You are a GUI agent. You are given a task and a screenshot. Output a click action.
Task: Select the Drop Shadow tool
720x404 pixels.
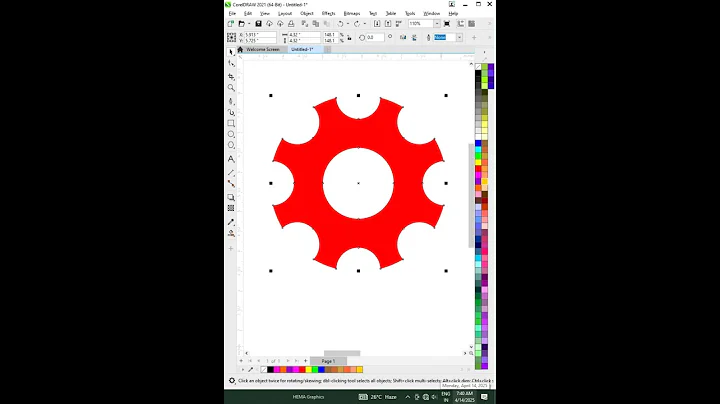pyautogui.click(x=231, y=197)
